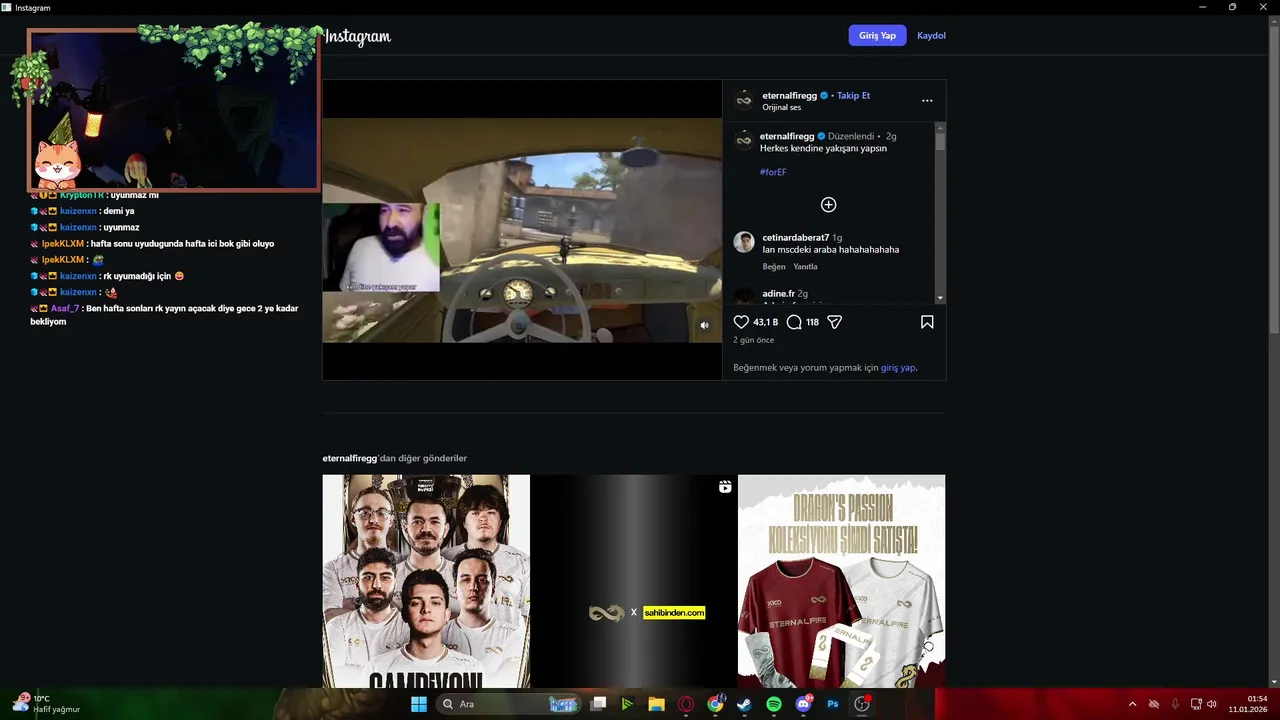
Task: Open the #forEF hashtag
Action: point(773,172)
